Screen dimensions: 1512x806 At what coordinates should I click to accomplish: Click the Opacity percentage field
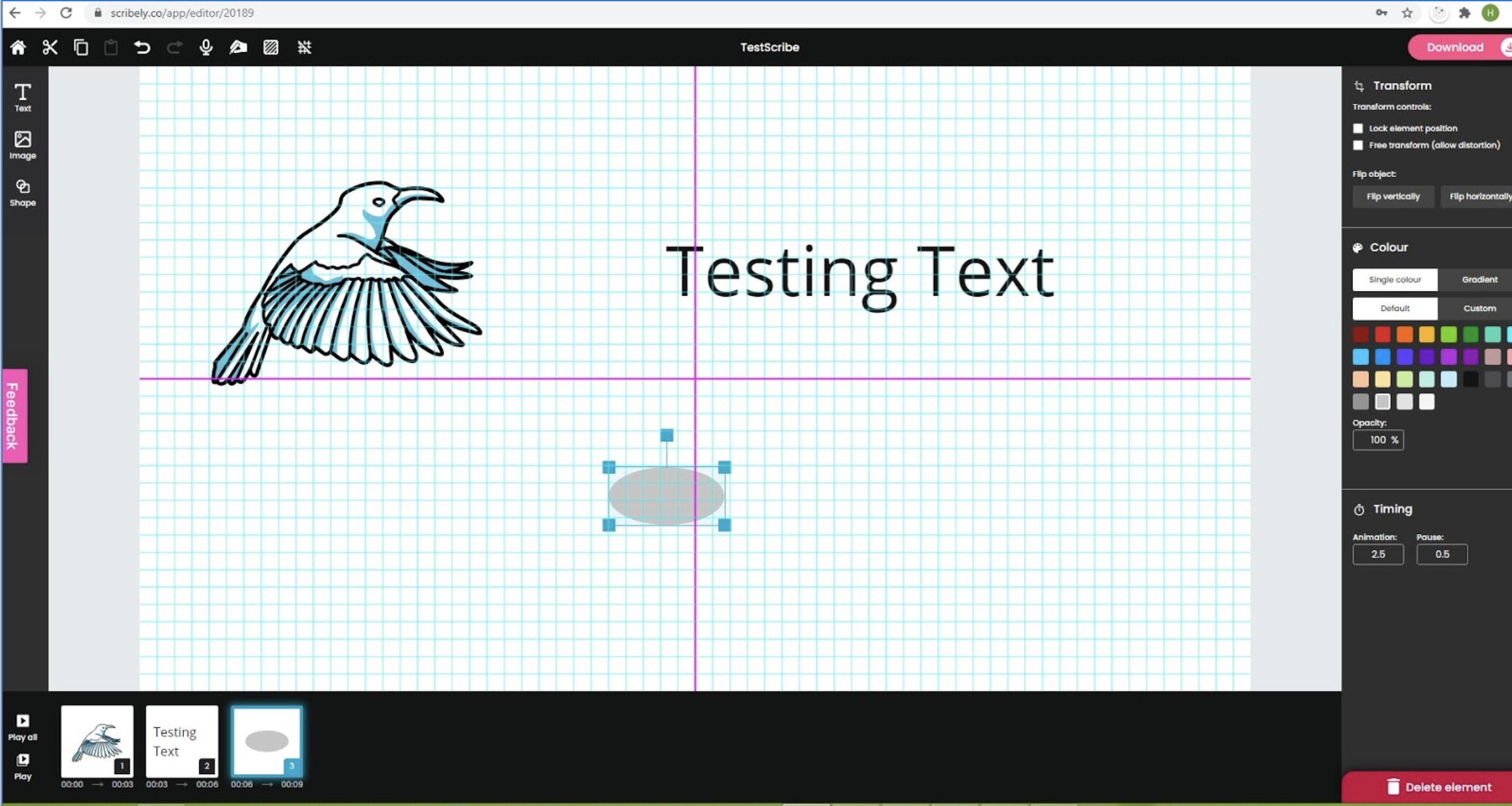point(1377,440)
